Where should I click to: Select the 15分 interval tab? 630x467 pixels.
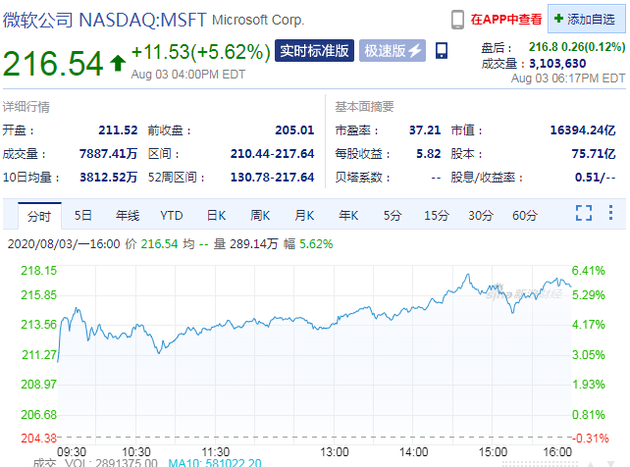tap(436, 215)
